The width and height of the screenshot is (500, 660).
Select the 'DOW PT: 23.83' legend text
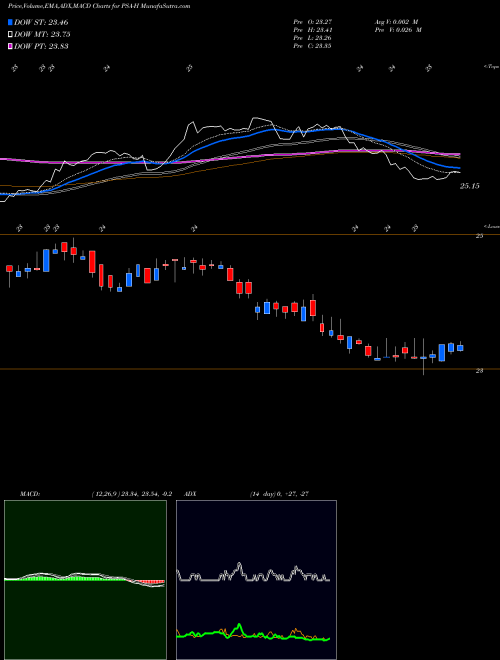click(x=41, y=46)
